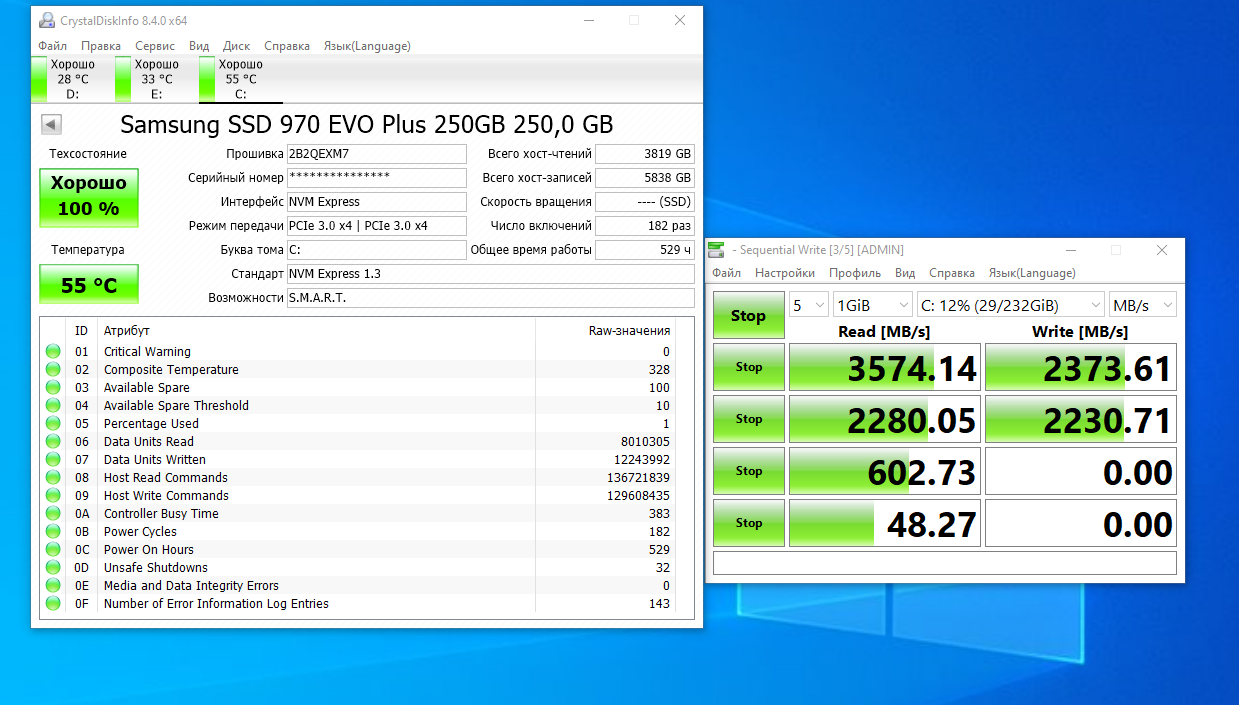Click the masked serial number field
Viewport: 1239px width, 705px height.
click(377, 178)
